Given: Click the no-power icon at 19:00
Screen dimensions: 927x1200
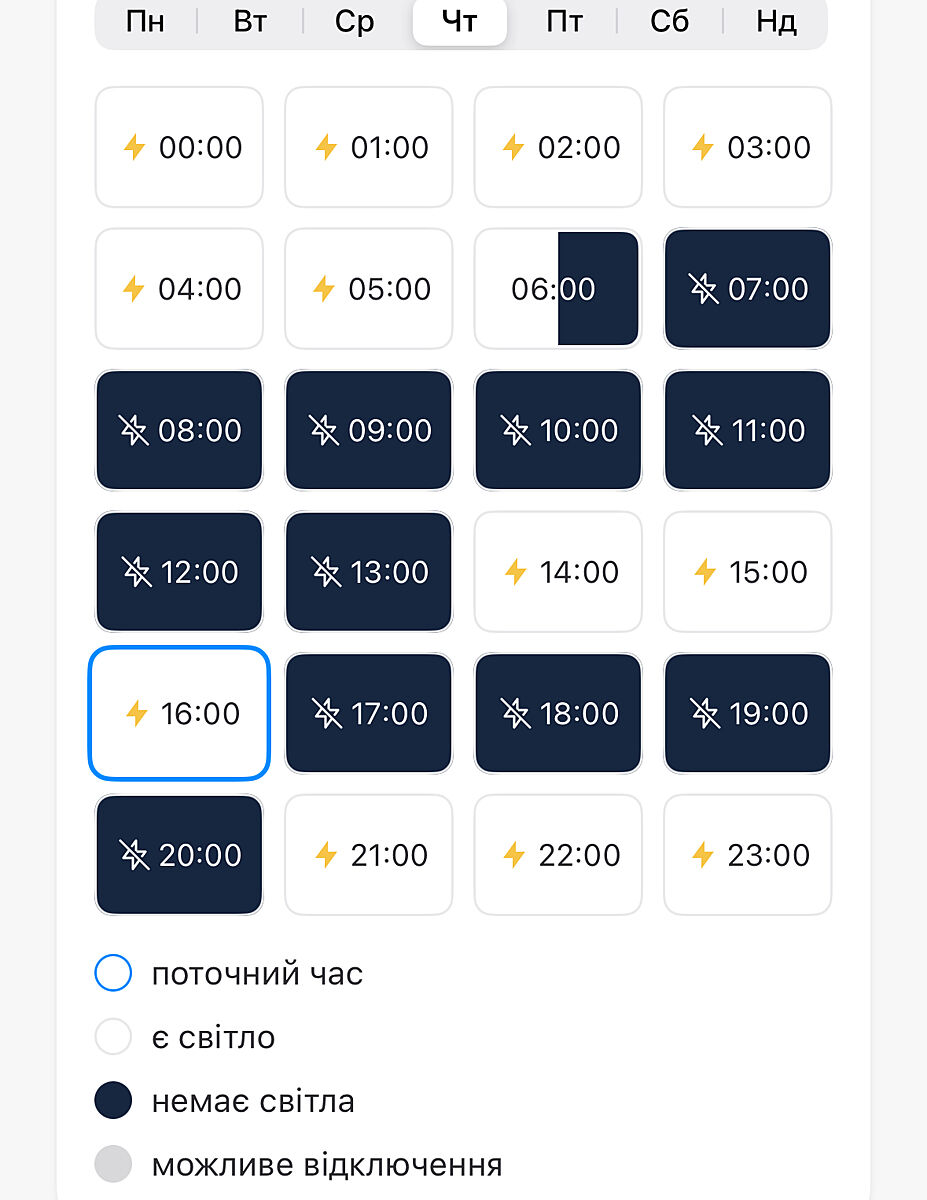Looking at the screenshot, I should (x=704, y=714).
